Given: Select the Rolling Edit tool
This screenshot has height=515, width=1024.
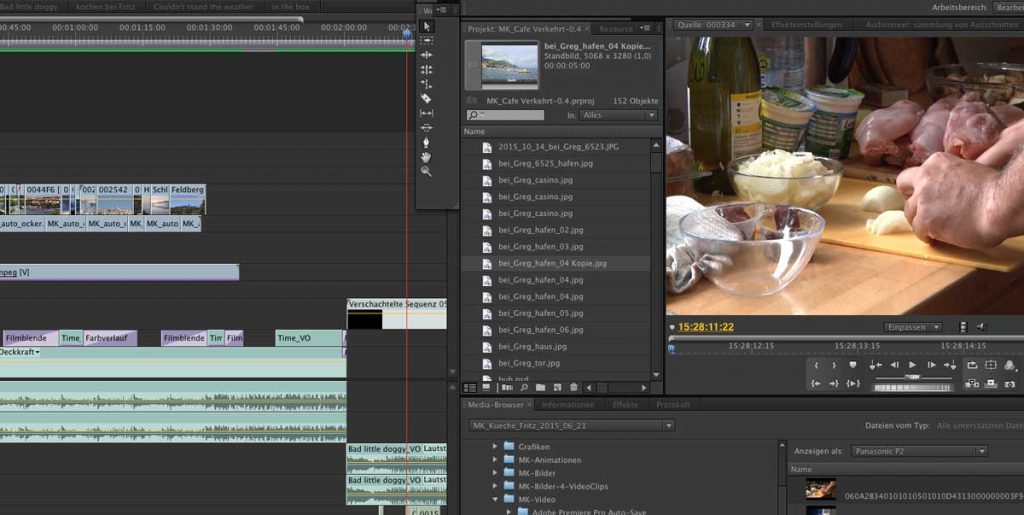Looking at the screenshot, I should [426, 69].
